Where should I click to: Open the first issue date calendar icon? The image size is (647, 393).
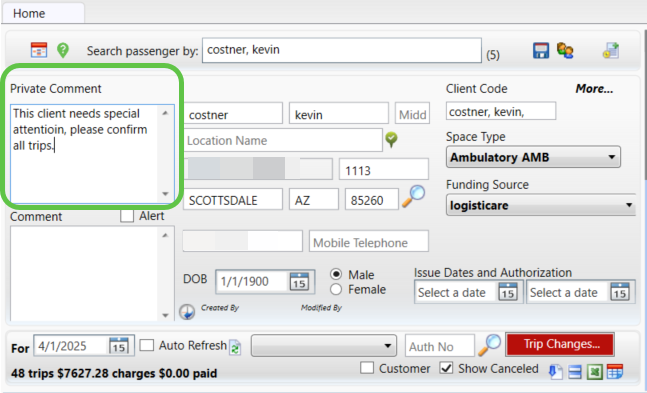coord(508,291)
